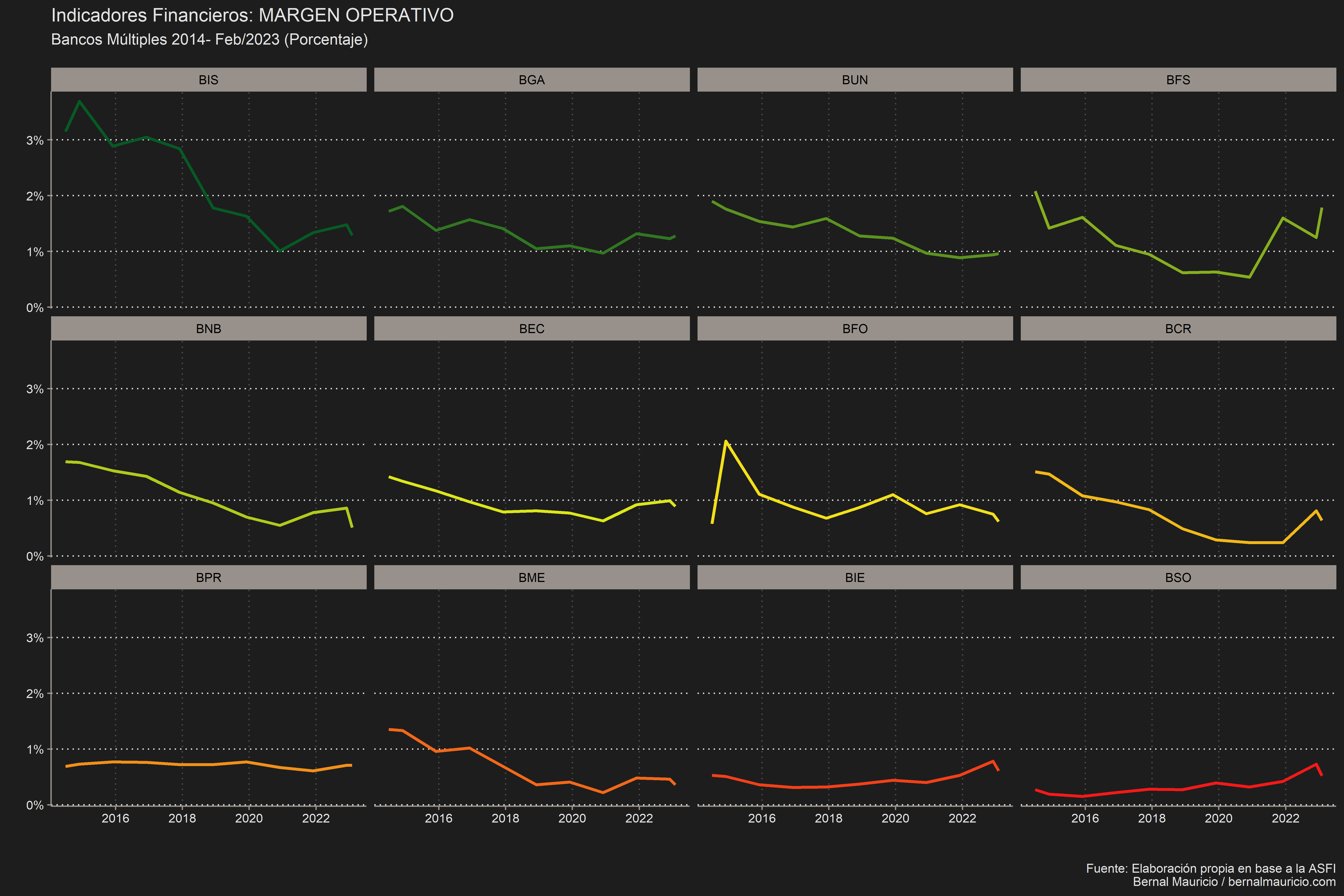
Task: Click the yellow spike peak in BFO chart
Action: click(726, 441)
